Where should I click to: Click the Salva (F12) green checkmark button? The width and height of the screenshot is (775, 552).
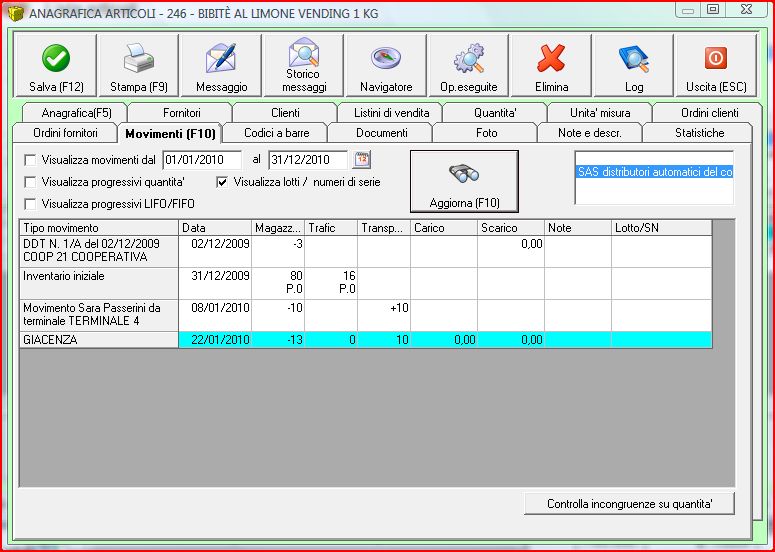coord(56,65)
